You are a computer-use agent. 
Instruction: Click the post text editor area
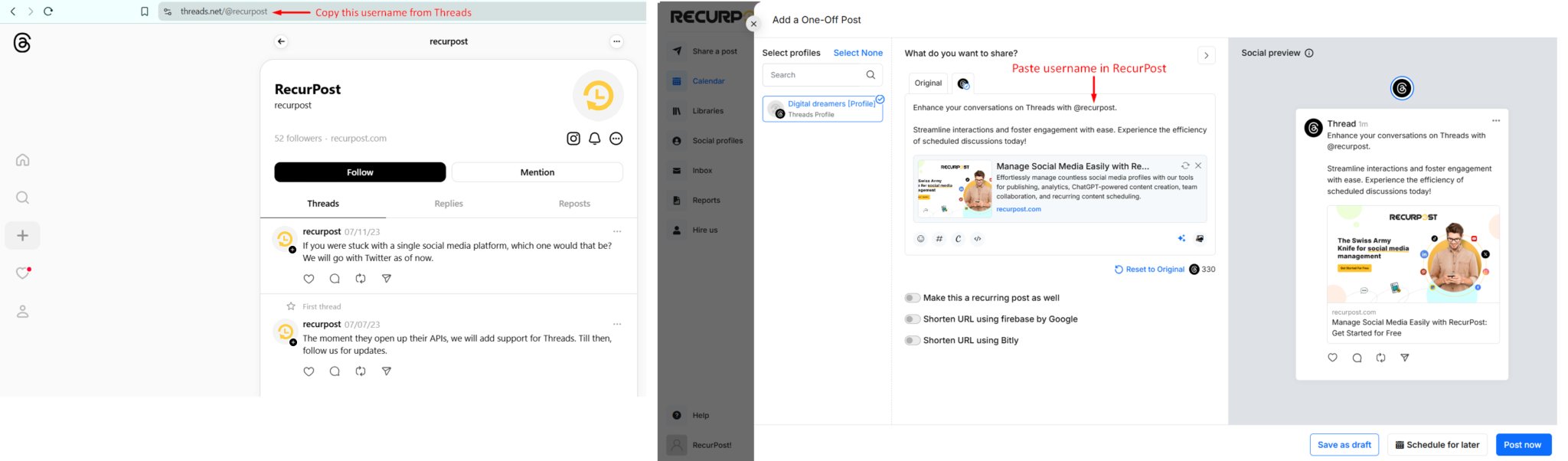1060,124
